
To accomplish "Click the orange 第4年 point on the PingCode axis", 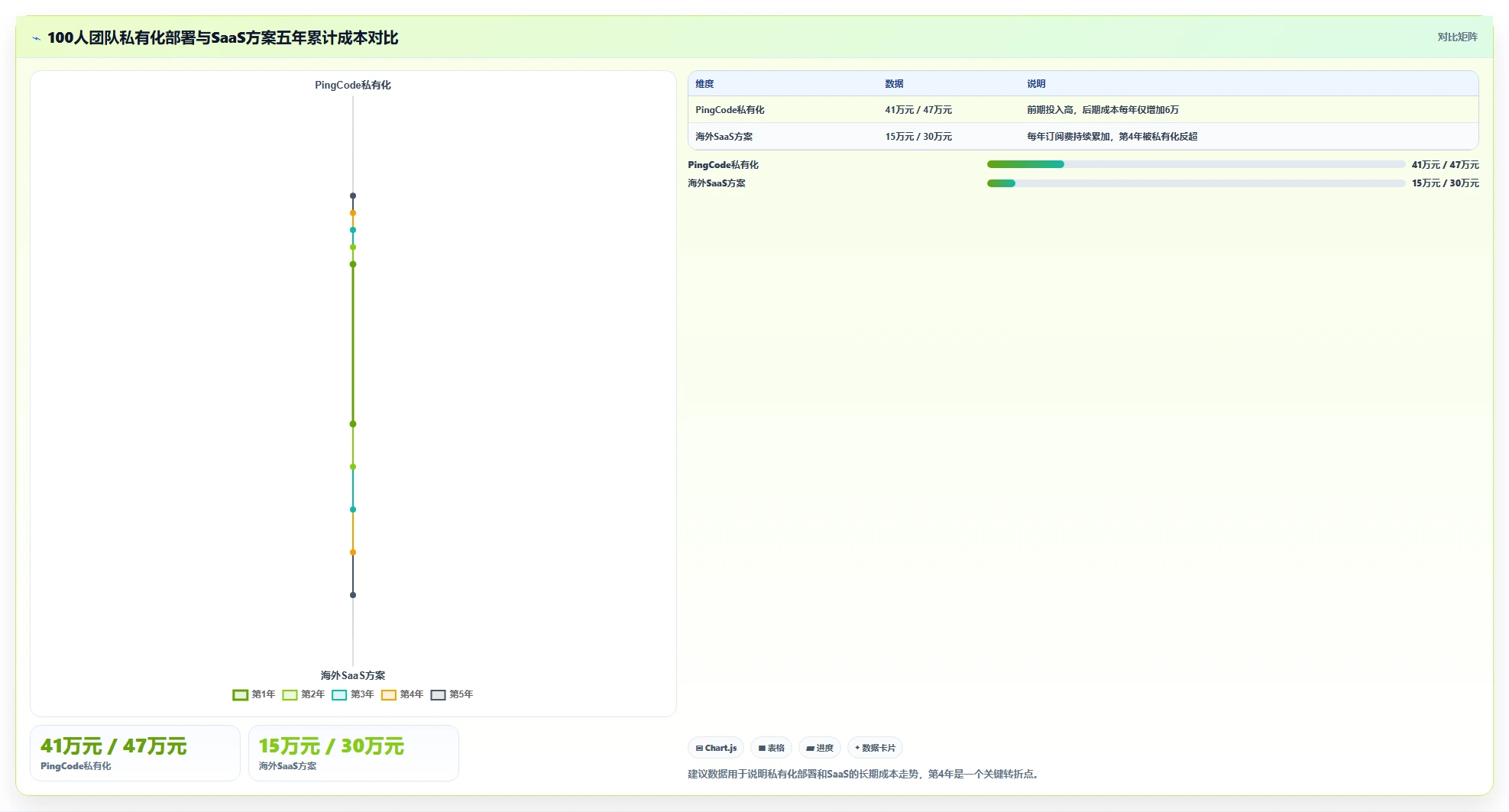I will click(353, 213).
